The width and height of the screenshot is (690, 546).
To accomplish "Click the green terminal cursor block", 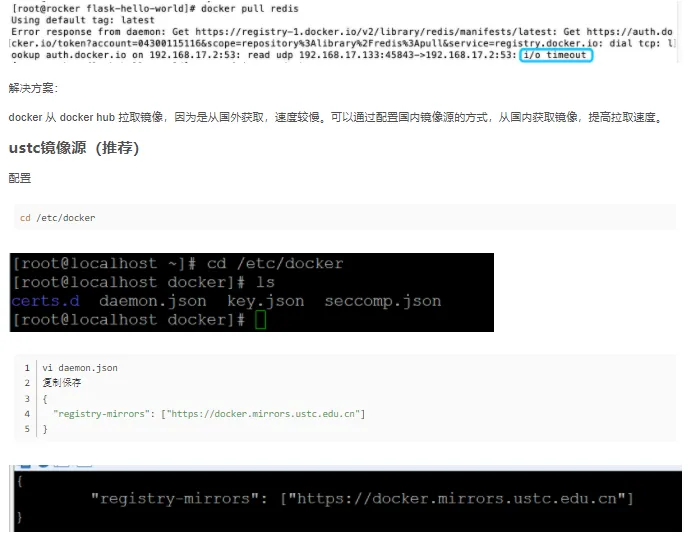I will [261, 320].
